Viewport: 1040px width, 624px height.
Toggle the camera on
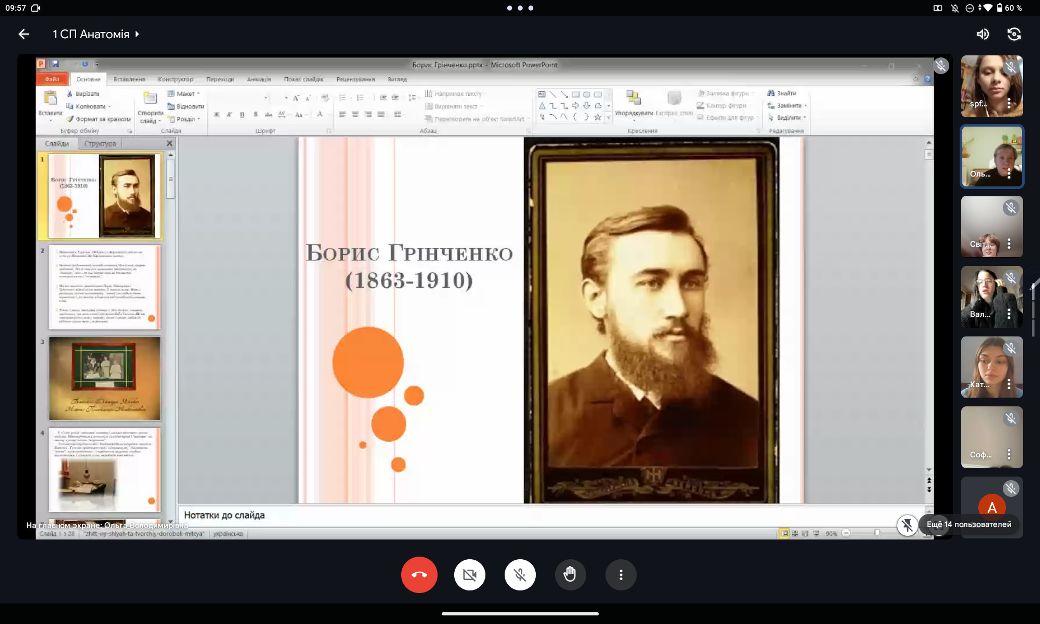(x=467, y=575)
